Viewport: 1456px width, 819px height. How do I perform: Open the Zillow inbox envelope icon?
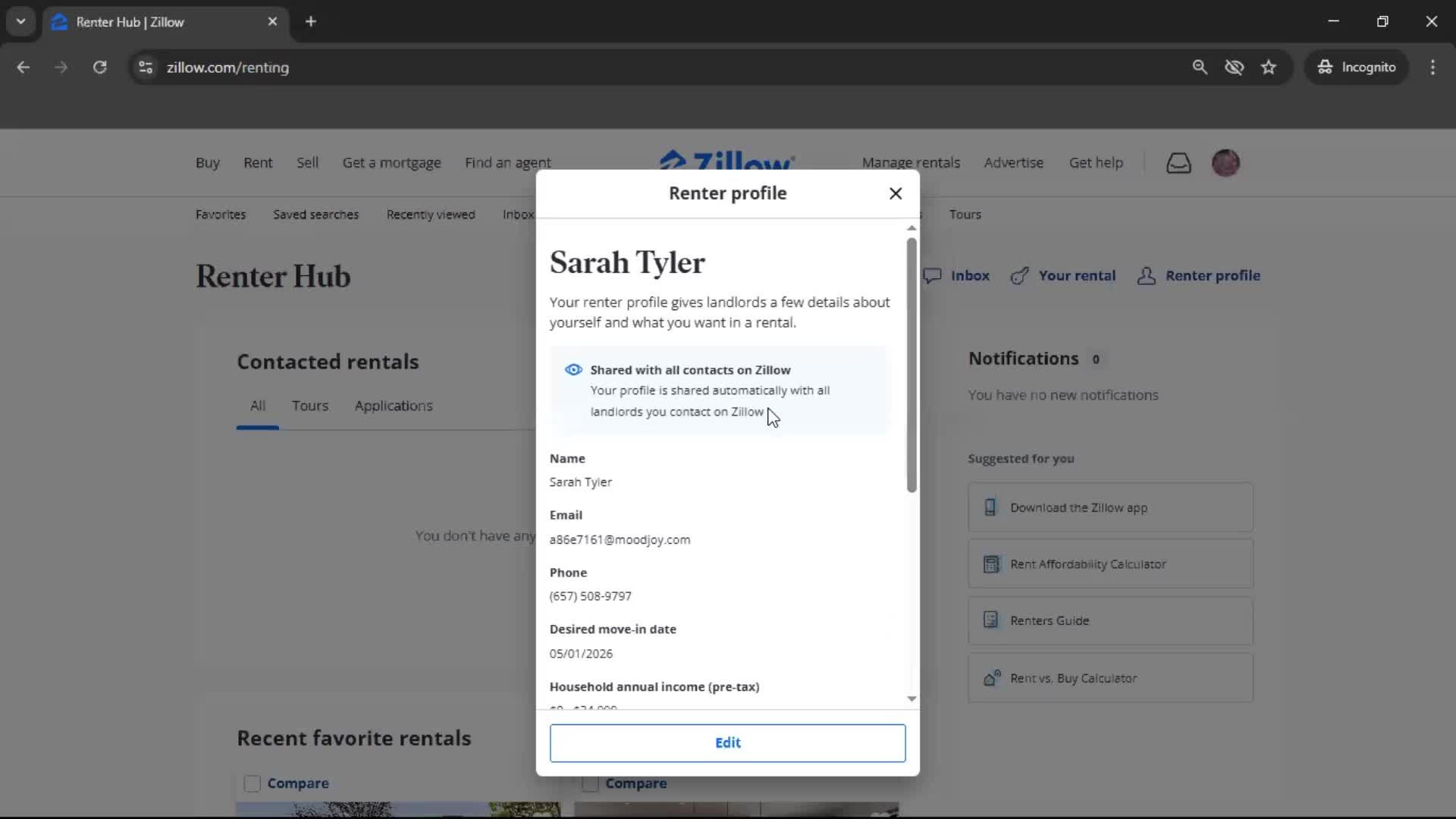pos(1178,162)
